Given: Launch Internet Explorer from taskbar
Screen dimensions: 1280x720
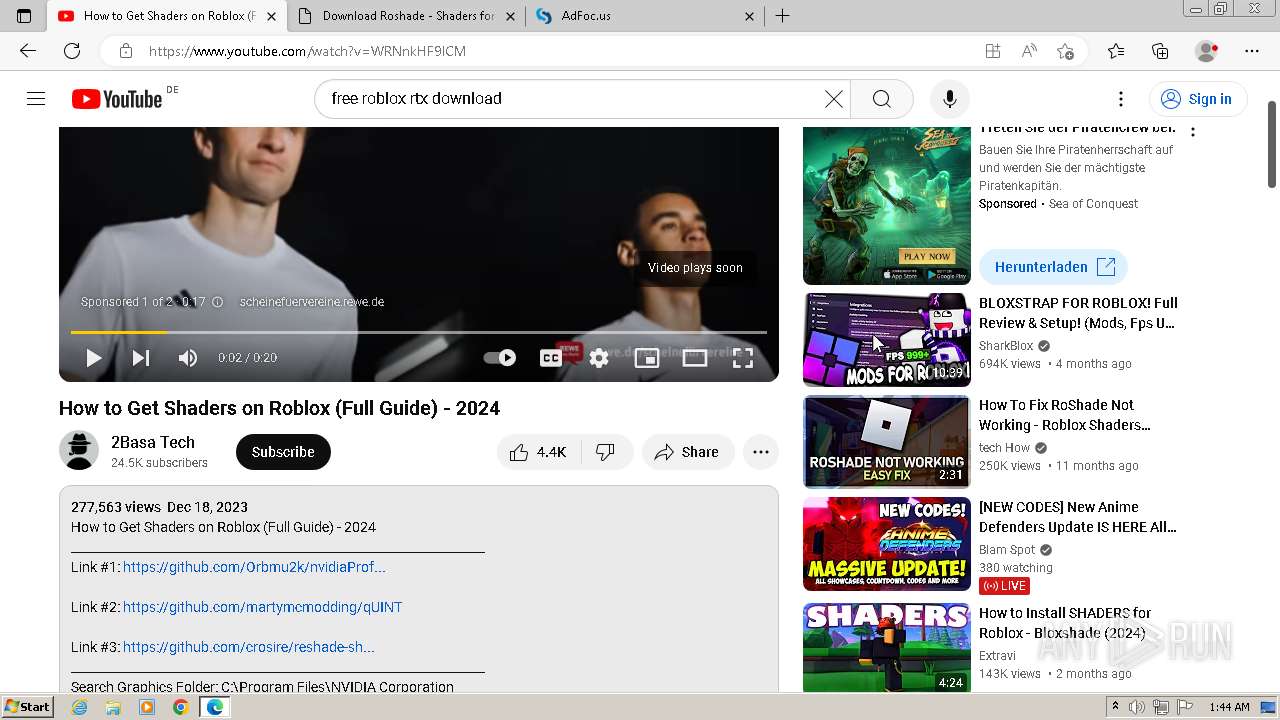Looking at the screenshot, I should [79, 707].
